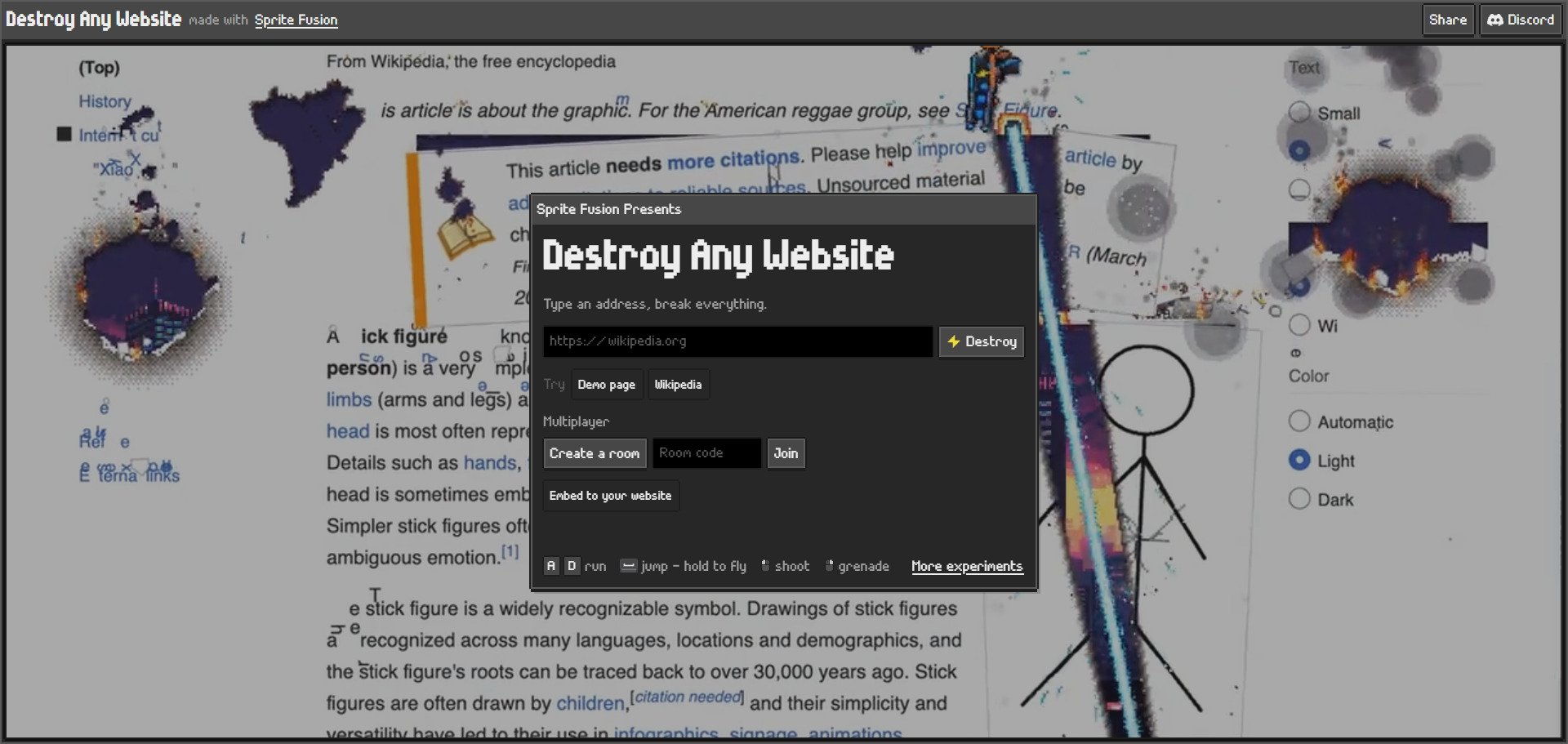The width and height of the screenshot is (1568, 744).
Task: Try the Demo page option
Action: (x=606, y=385)
